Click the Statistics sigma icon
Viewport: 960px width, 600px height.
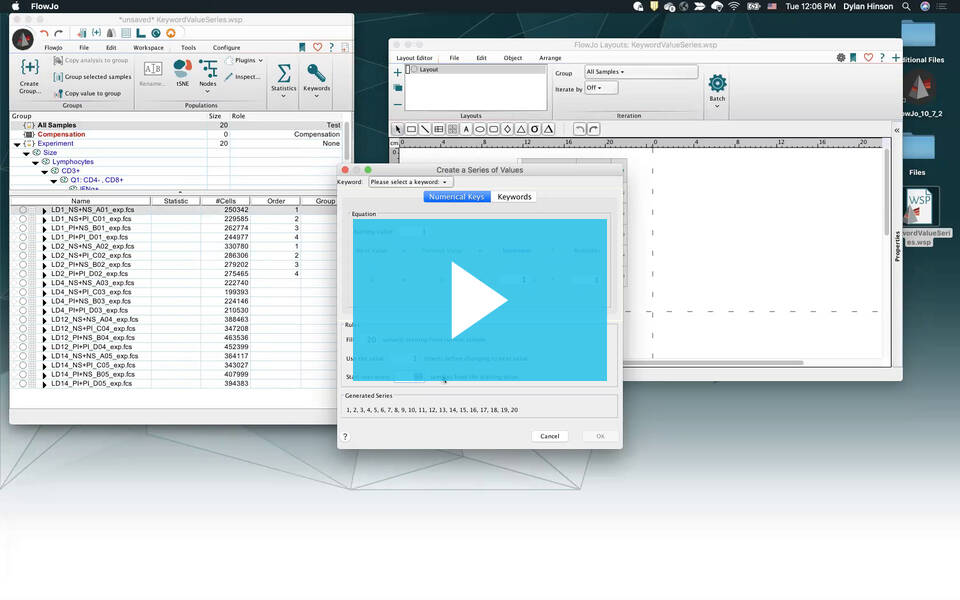pyautogui.click(x=283, y=73)
